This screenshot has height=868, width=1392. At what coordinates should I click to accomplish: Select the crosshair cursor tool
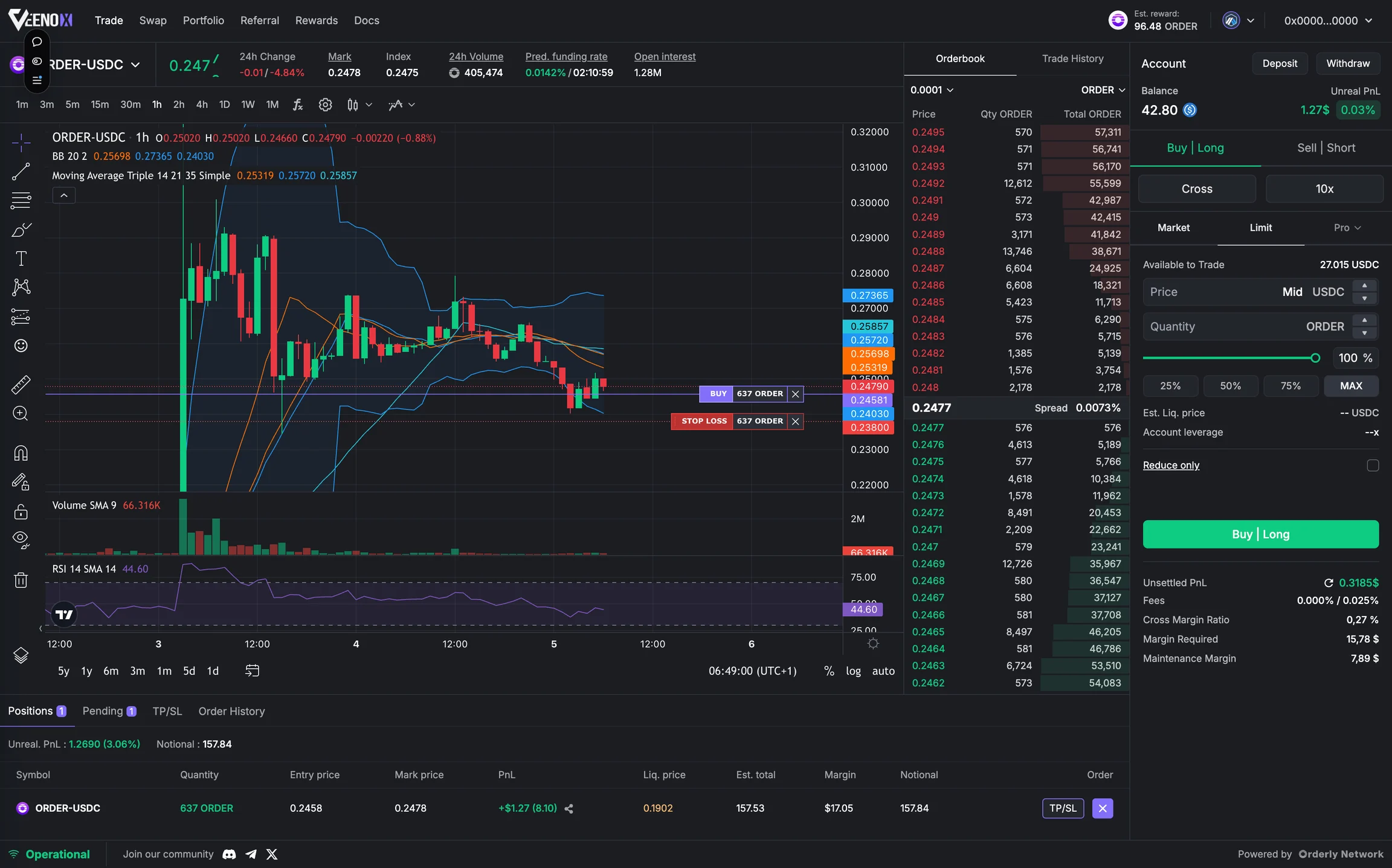[21, 143]
